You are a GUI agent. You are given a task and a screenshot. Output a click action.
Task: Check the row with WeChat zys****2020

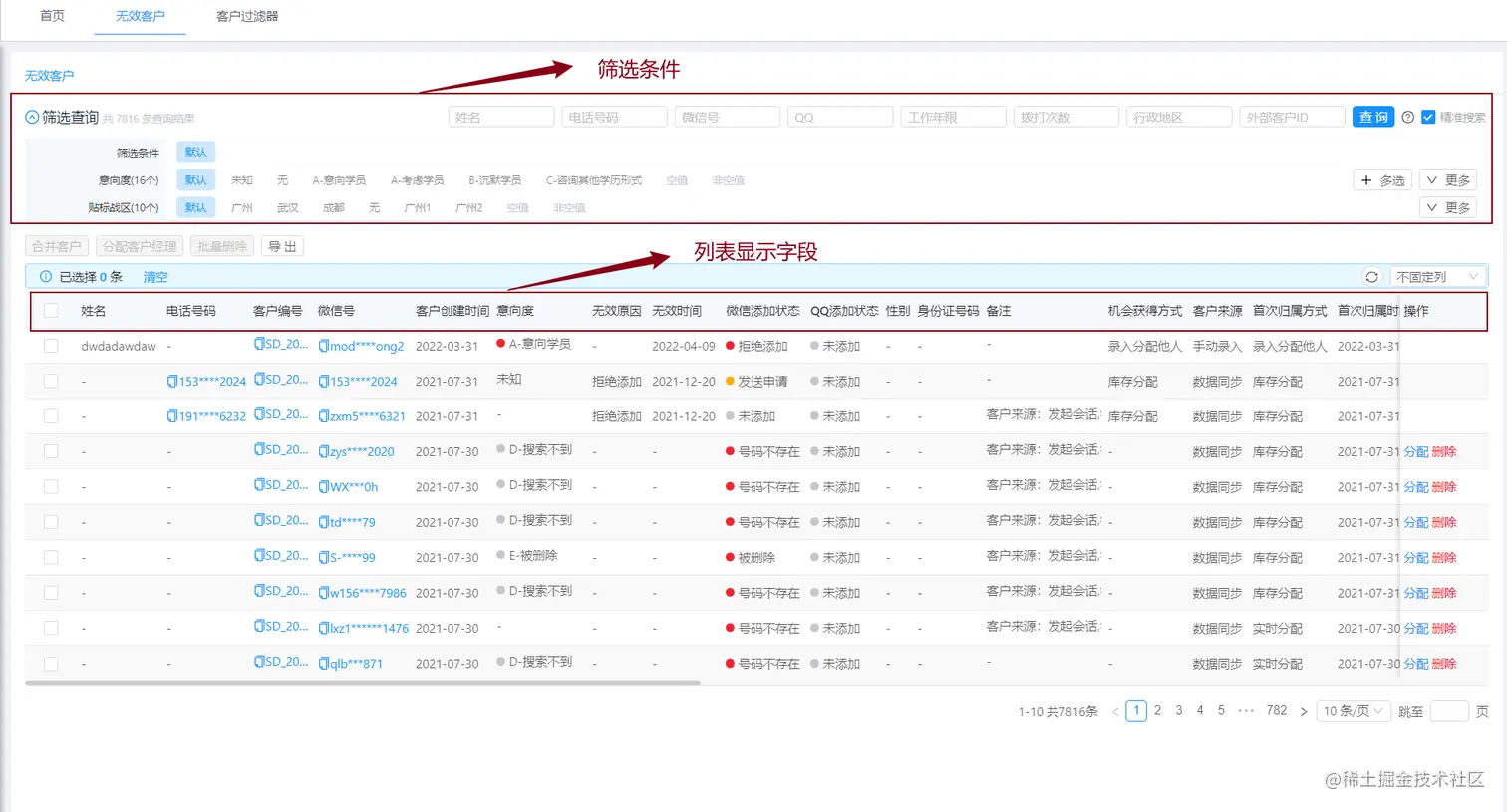51,451
